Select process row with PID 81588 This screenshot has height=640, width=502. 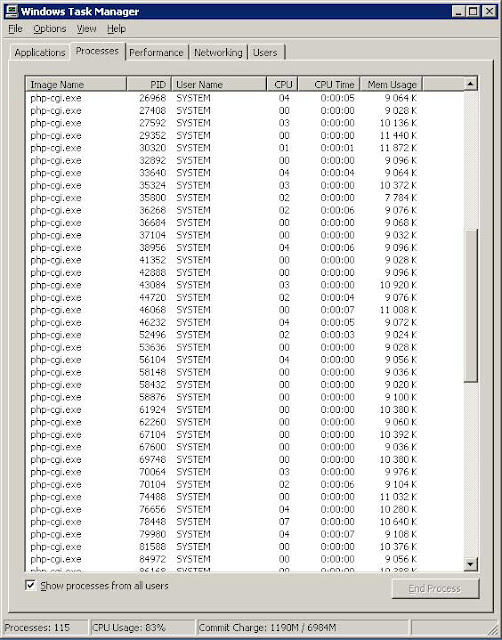coord(245,547)
